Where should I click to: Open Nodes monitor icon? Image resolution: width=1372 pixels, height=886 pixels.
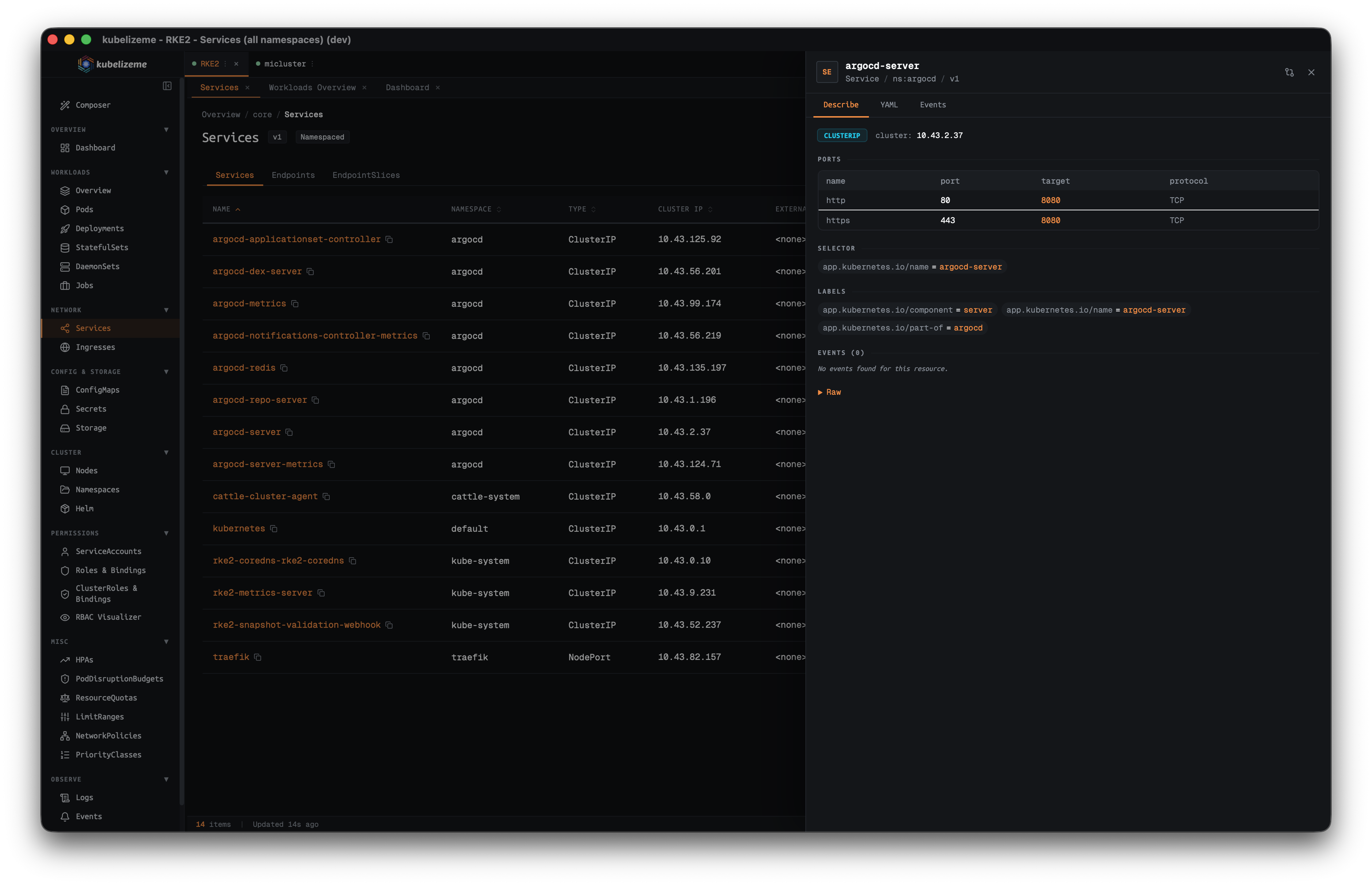point(65,471)
